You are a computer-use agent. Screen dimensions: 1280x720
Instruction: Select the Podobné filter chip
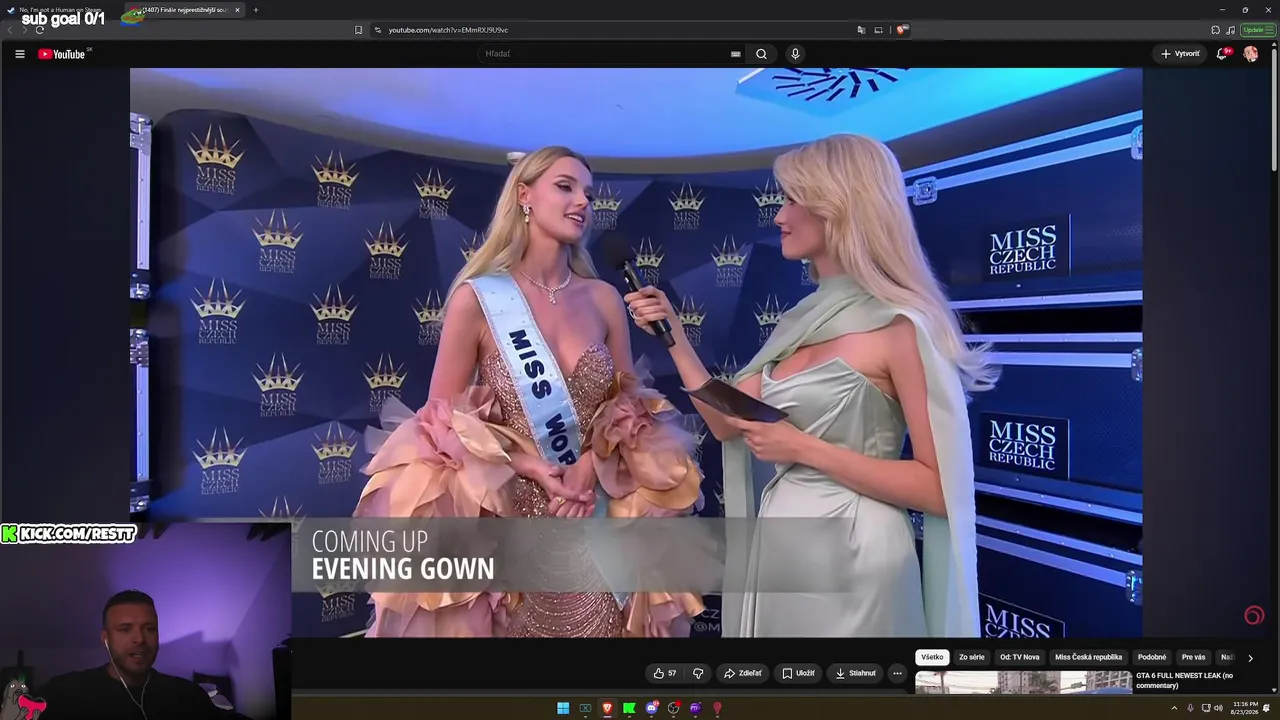pos(1152,657)
